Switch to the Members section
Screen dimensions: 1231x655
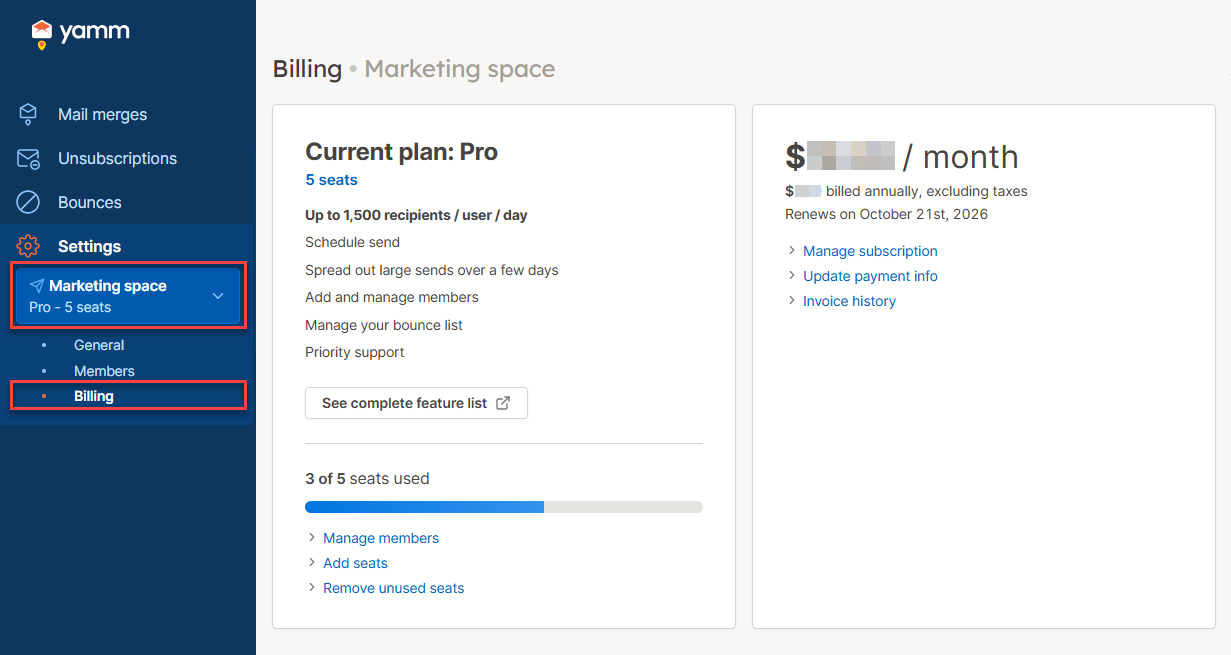pyautogui.click(x=104, y=370)
